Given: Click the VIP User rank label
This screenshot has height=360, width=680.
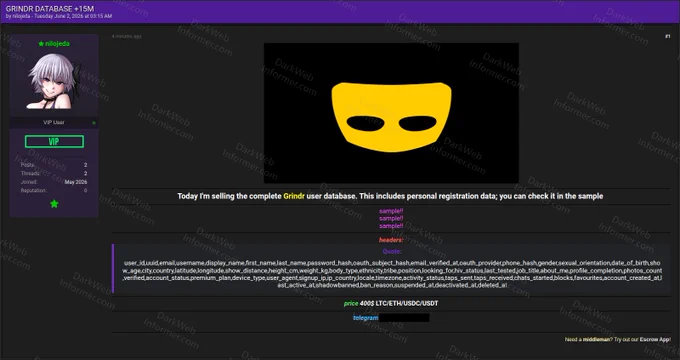Looking at the screenshot, I should [54, 123].
